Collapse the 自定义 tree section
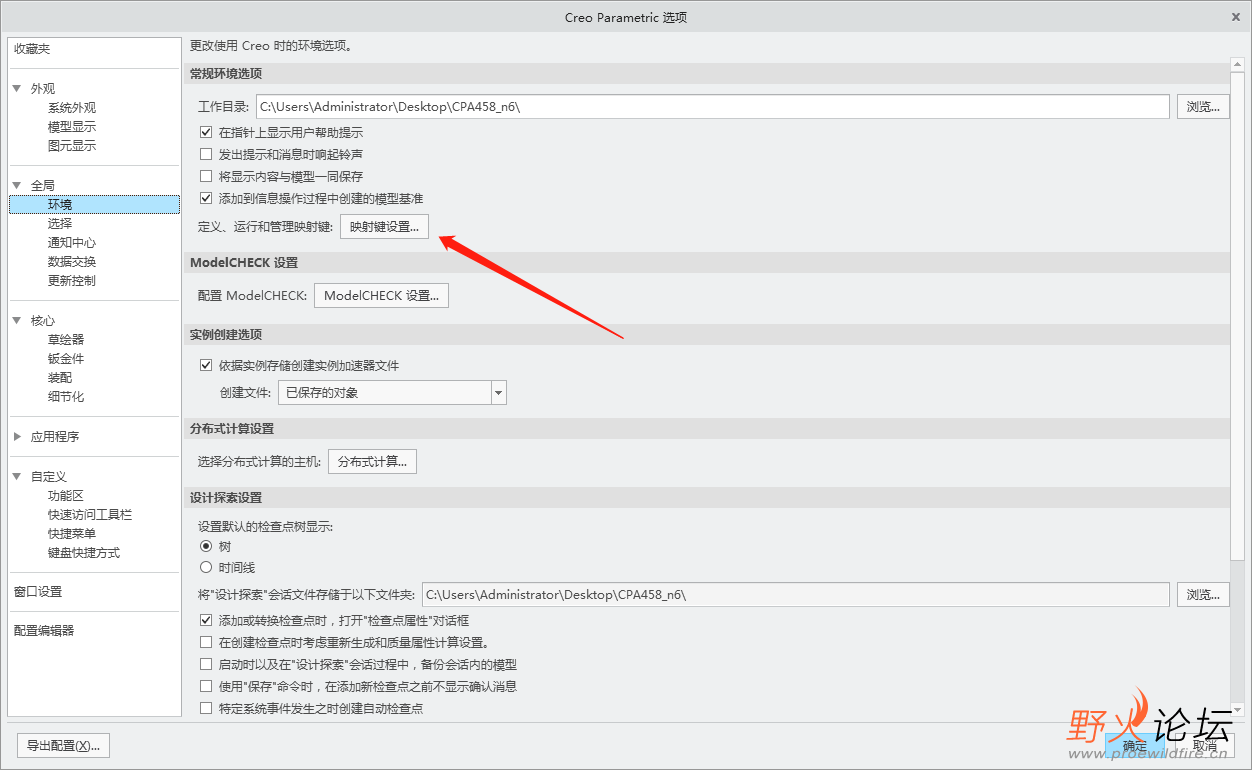Image resolution: width=1252 pixels, height=770 pixels. click(x=17, y=476)
